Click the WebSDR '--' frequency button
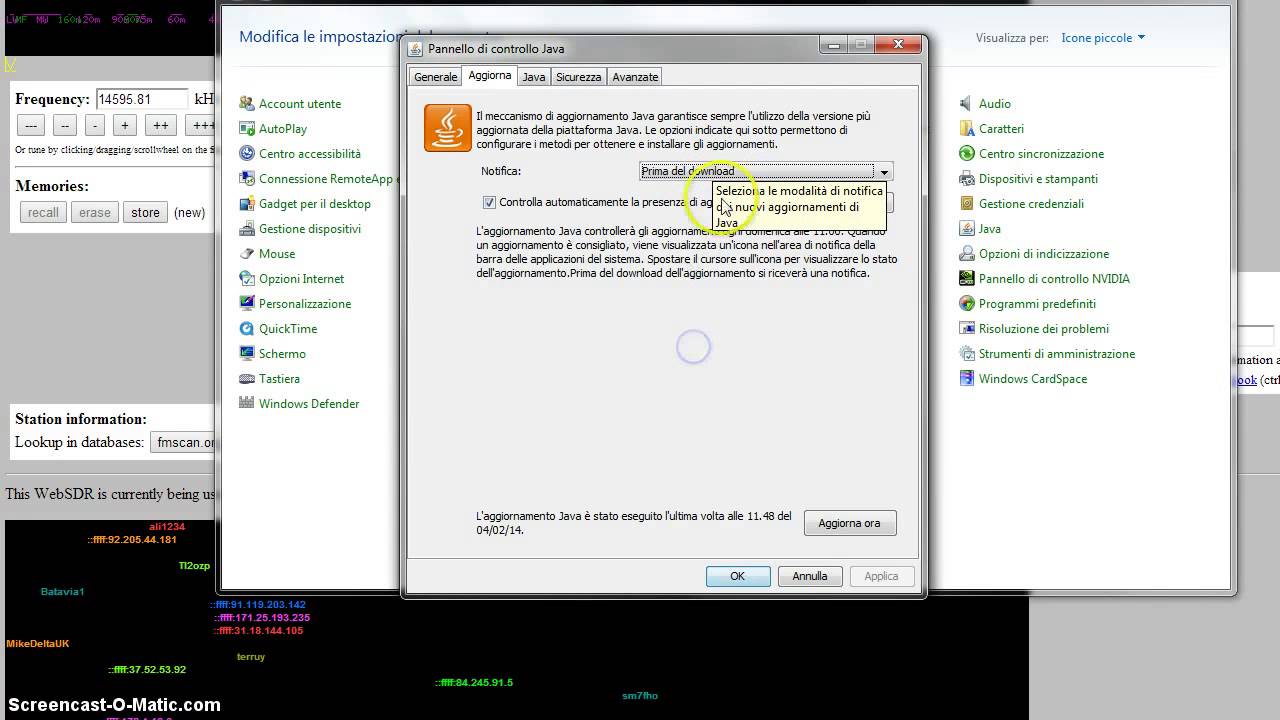The height and width of the screenshot is (720, 1280). pyautogui.click(x=64, y=125)
